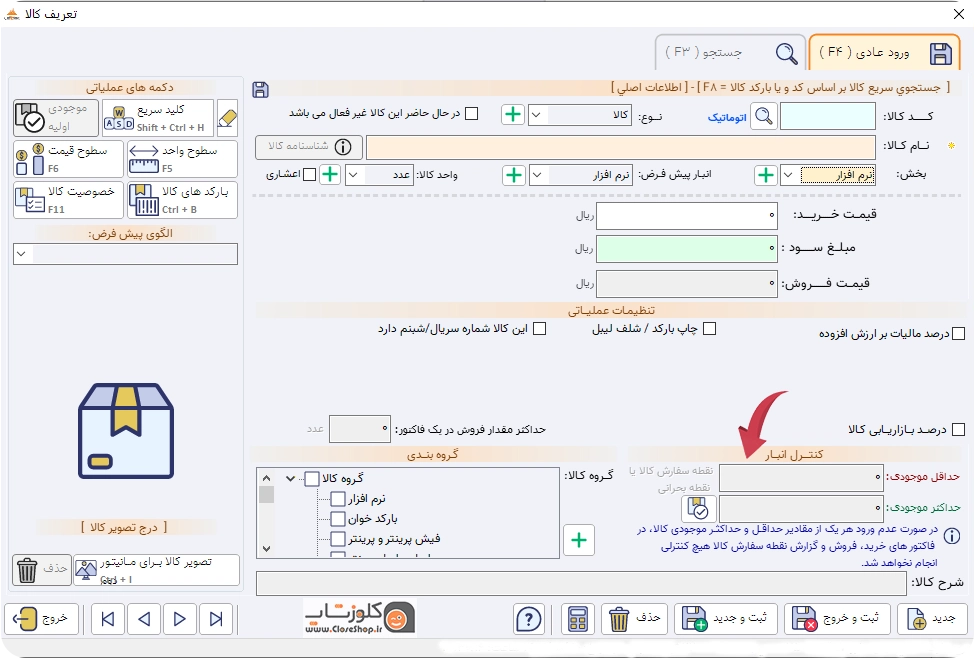This screenshot has height=659, width=975.
Task: Click ثبت و جدید button
Action: (x=727, y=619)
